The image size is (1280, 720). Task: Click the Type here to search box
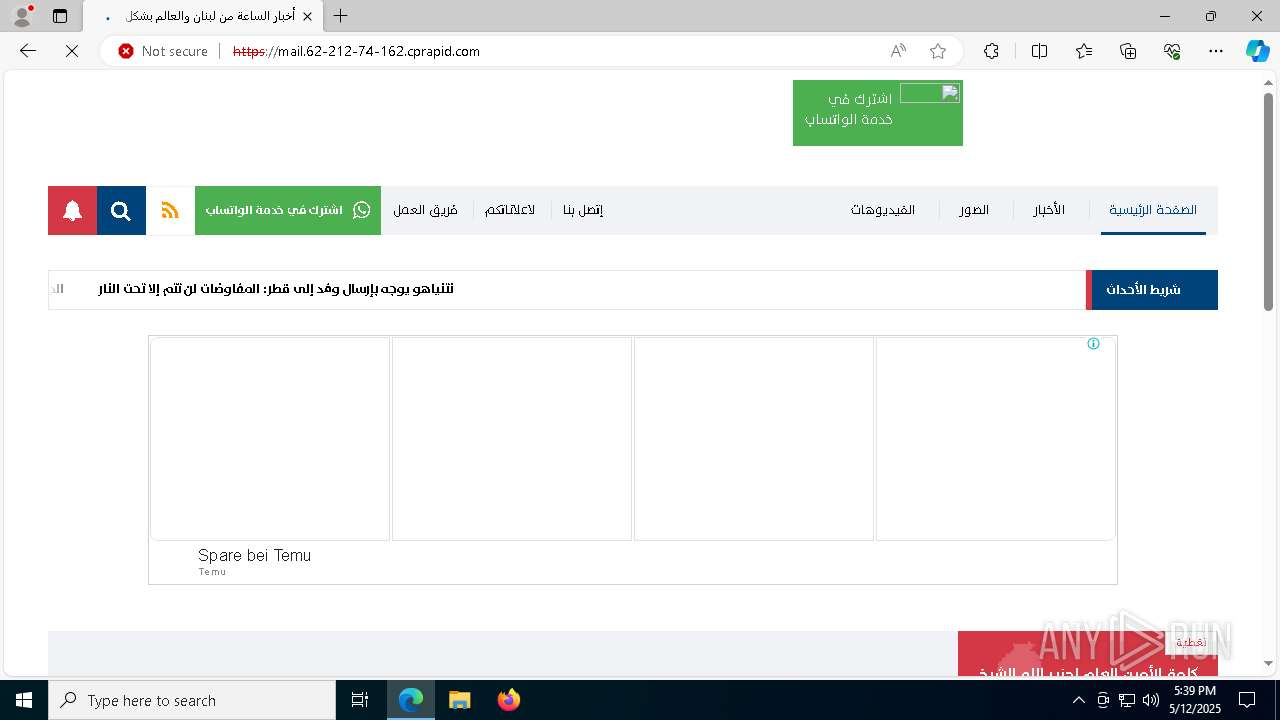[192, 700]
